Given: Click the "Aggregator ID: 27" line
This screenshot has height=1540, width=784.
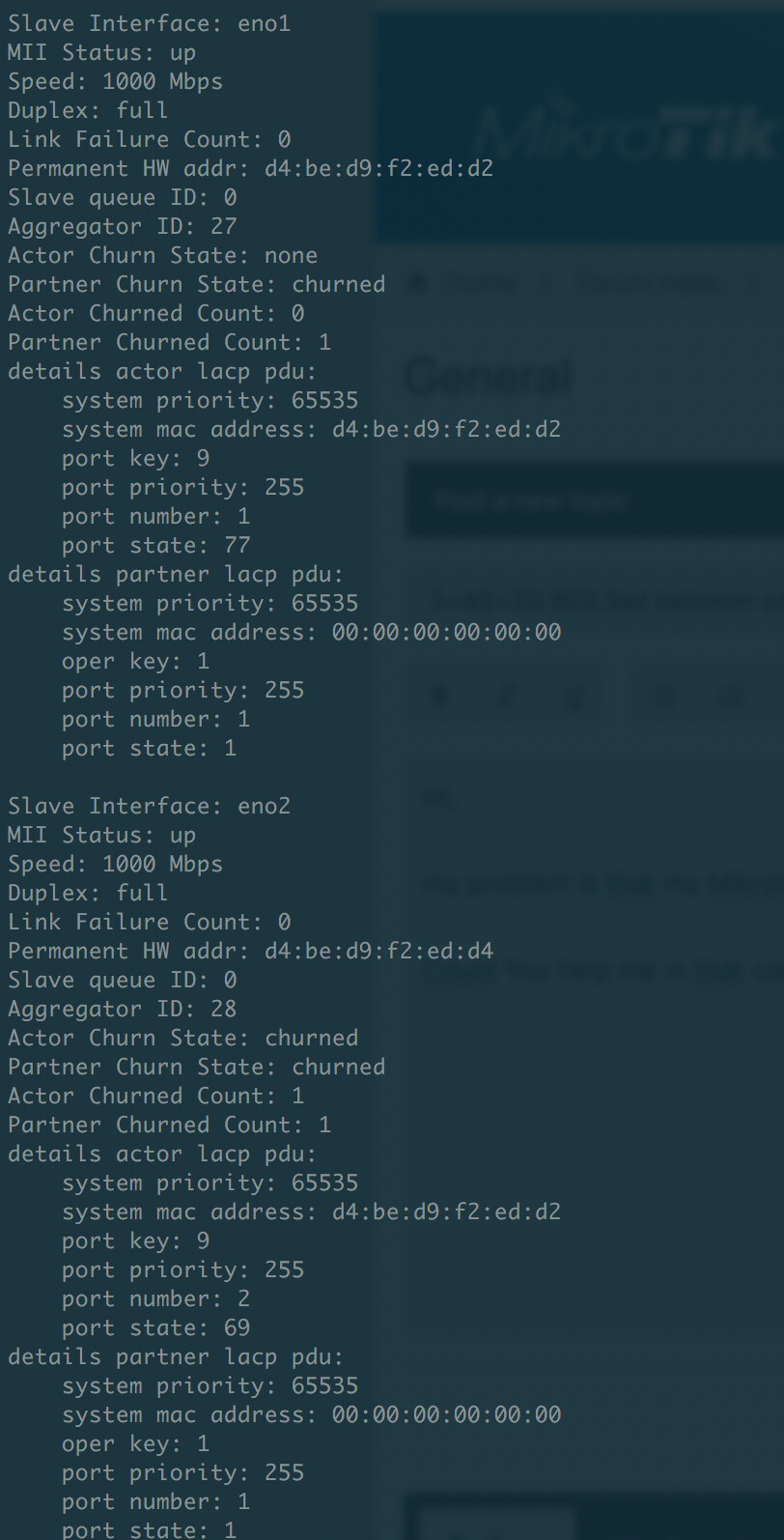Looking at the screenshot, I should pos(123,226).
